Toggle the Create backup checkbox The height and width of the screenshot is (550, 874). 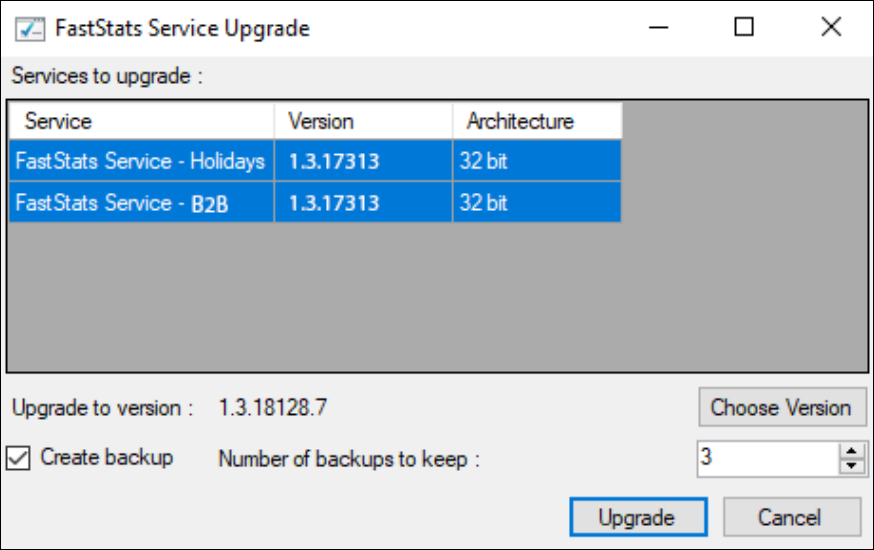tap(18, 459)
